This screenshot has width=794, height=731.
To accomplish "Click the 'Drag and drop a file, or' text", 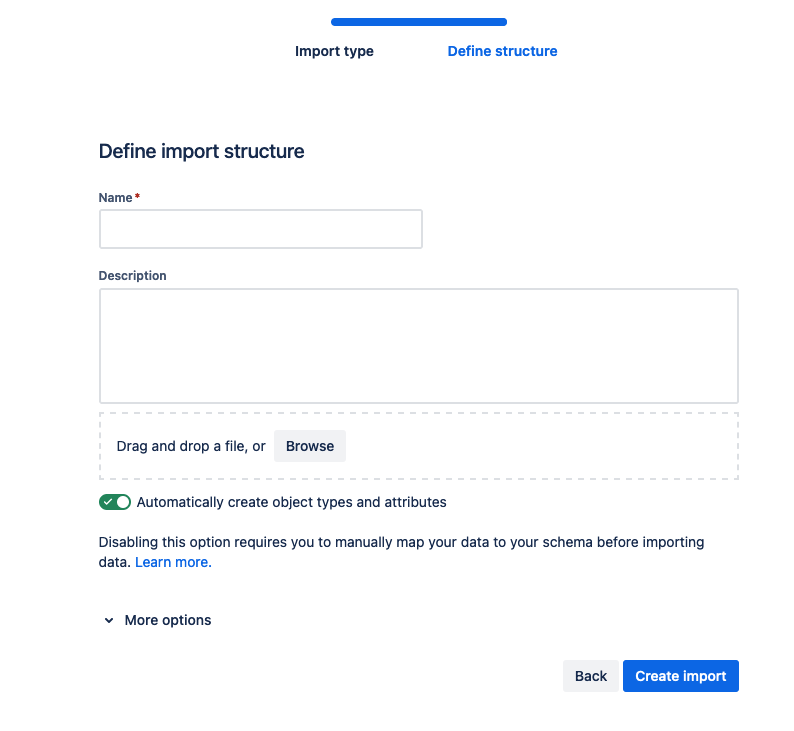I will 191,446.
